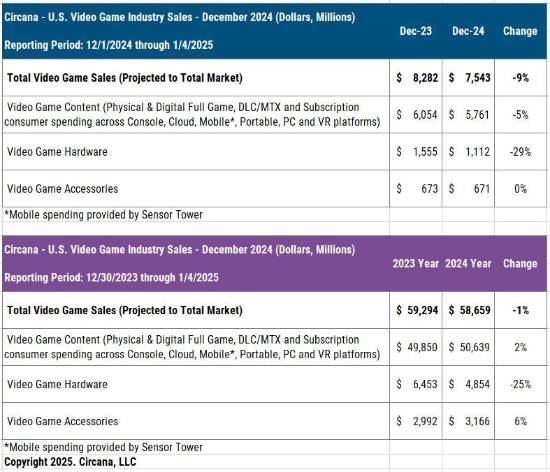Viewport: 550px width, 472px height.
Task: Click the blue table's Change header
Action: [x=520, y=31]
